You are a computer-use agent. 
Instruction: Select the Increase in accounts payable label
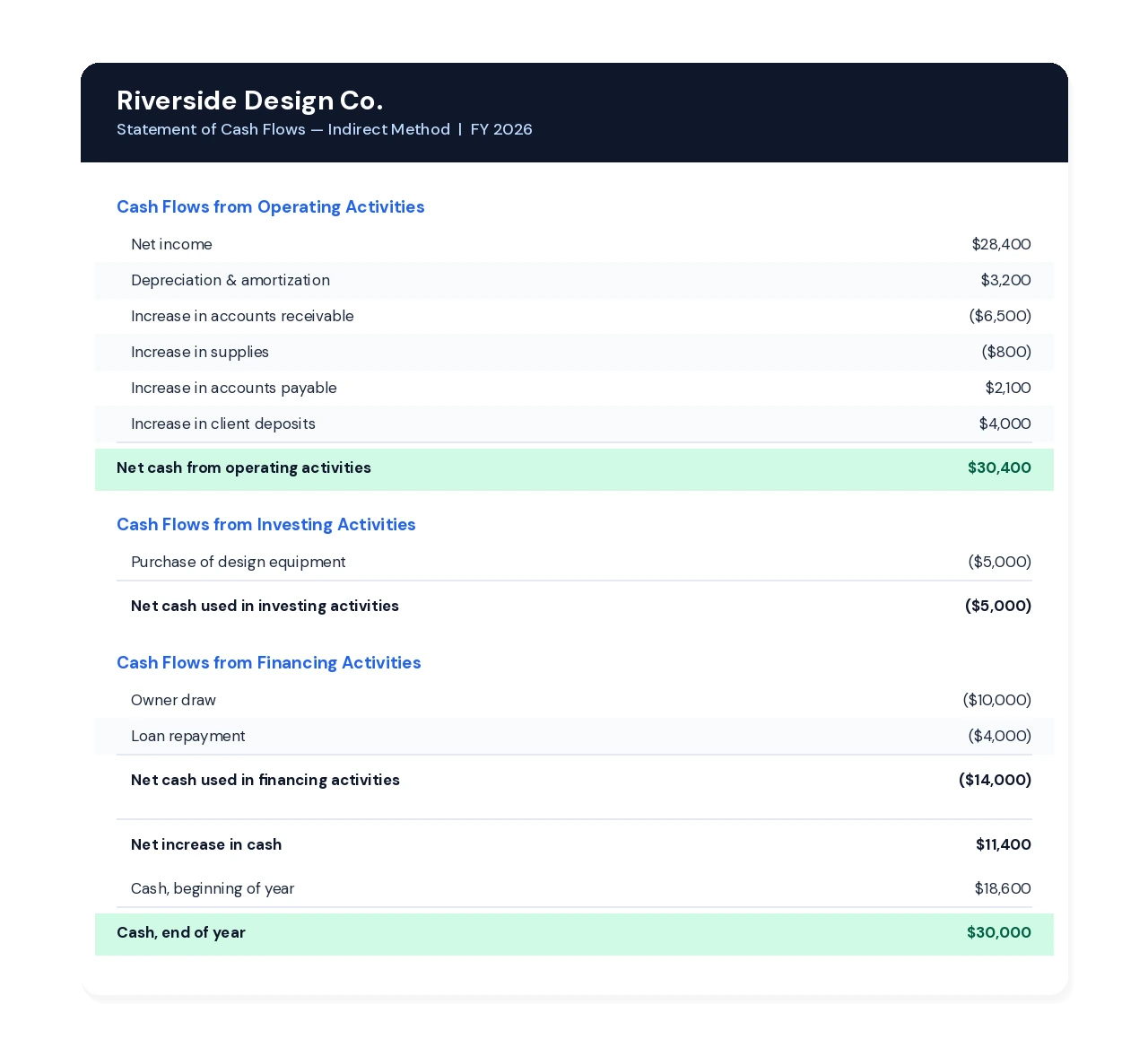[x=234, y=388]
